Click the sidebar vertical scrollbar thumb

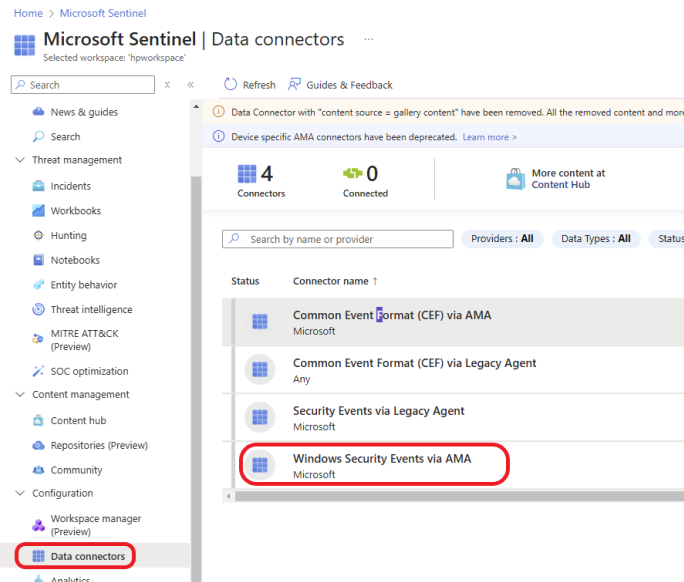tap(196, 379)
